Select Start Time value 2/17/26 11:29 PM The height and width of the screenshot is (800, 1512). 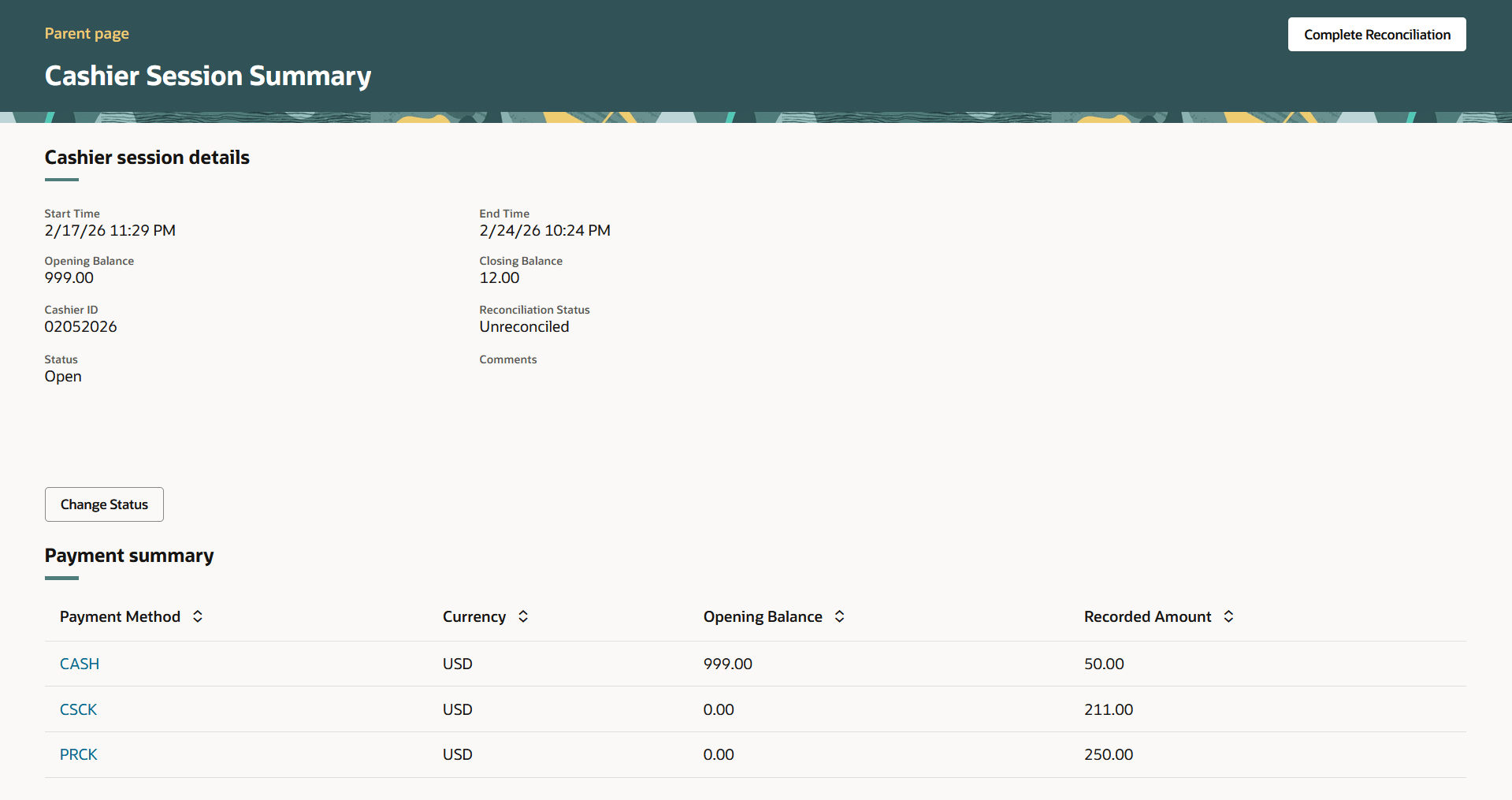pos(110,230)
